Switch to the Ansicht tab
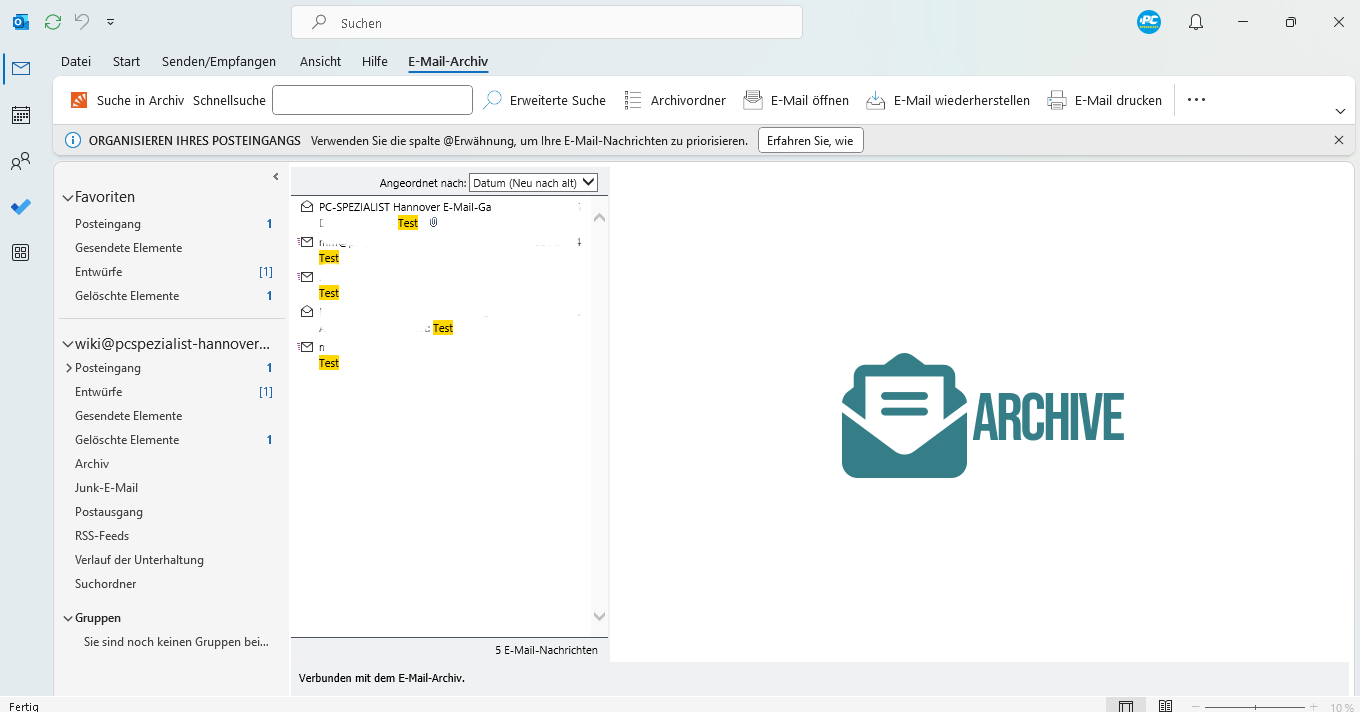 [320, 62]
